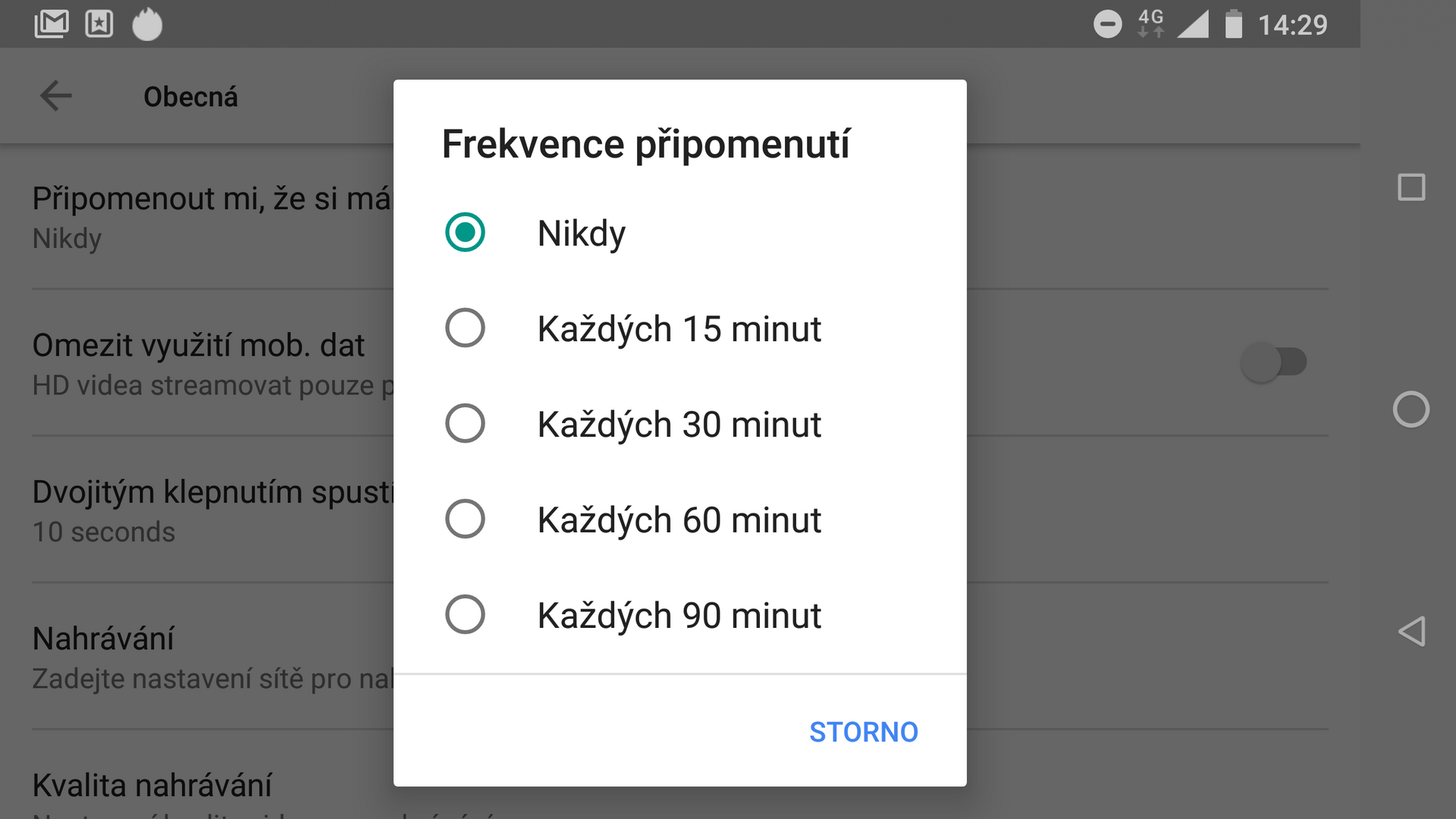Dismiss dialog with STORNO
The image size is (1456, 819).
[864, 732]
